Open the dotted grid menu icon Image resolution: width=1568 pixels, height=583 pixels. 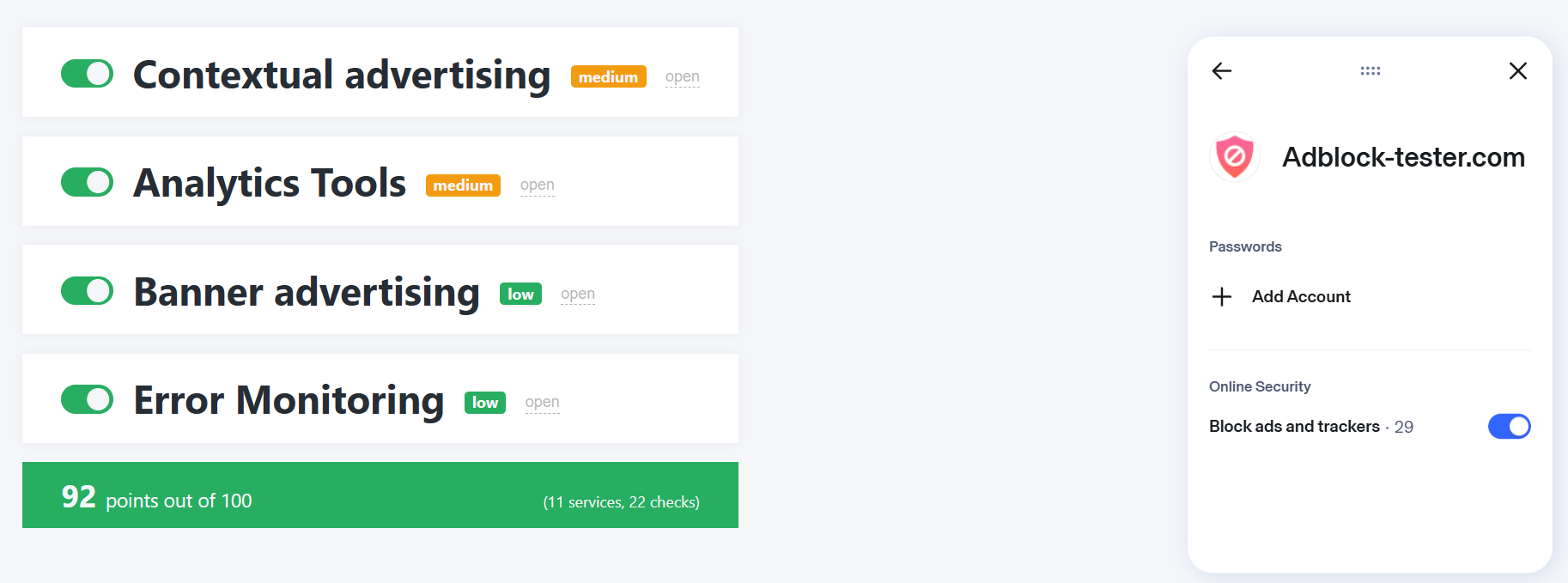tap(1370, 71)
